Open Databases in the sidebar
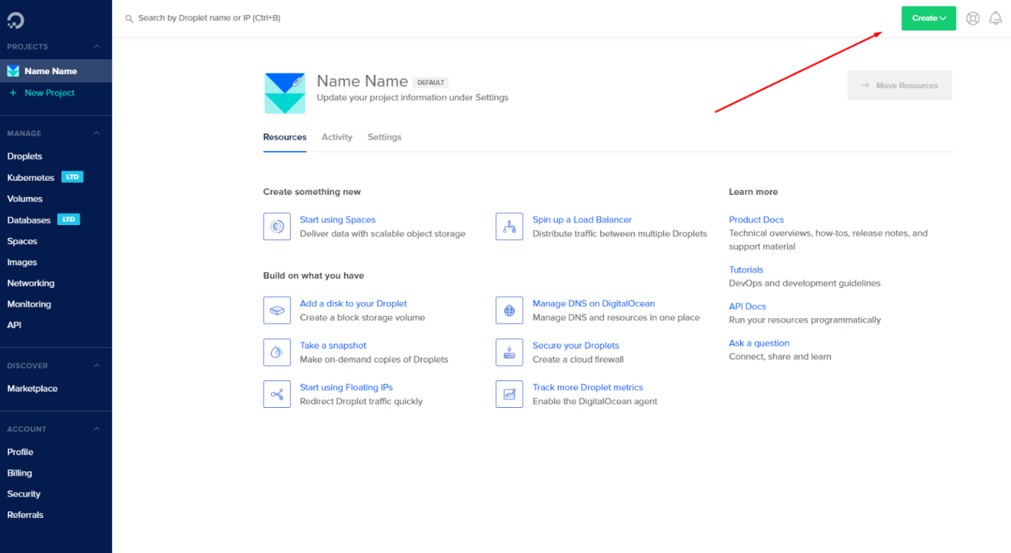This screenshot has height=553, width=1011. (x=28, y=220)
